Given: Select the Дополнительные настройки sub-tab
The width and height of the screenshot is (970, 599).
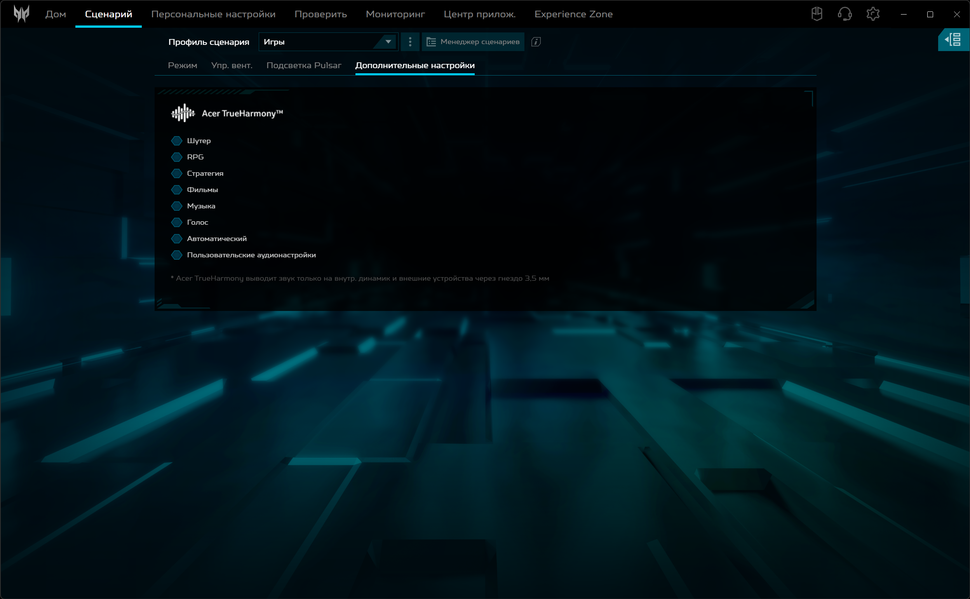Looking at the screenshot, I should point(415,65).
